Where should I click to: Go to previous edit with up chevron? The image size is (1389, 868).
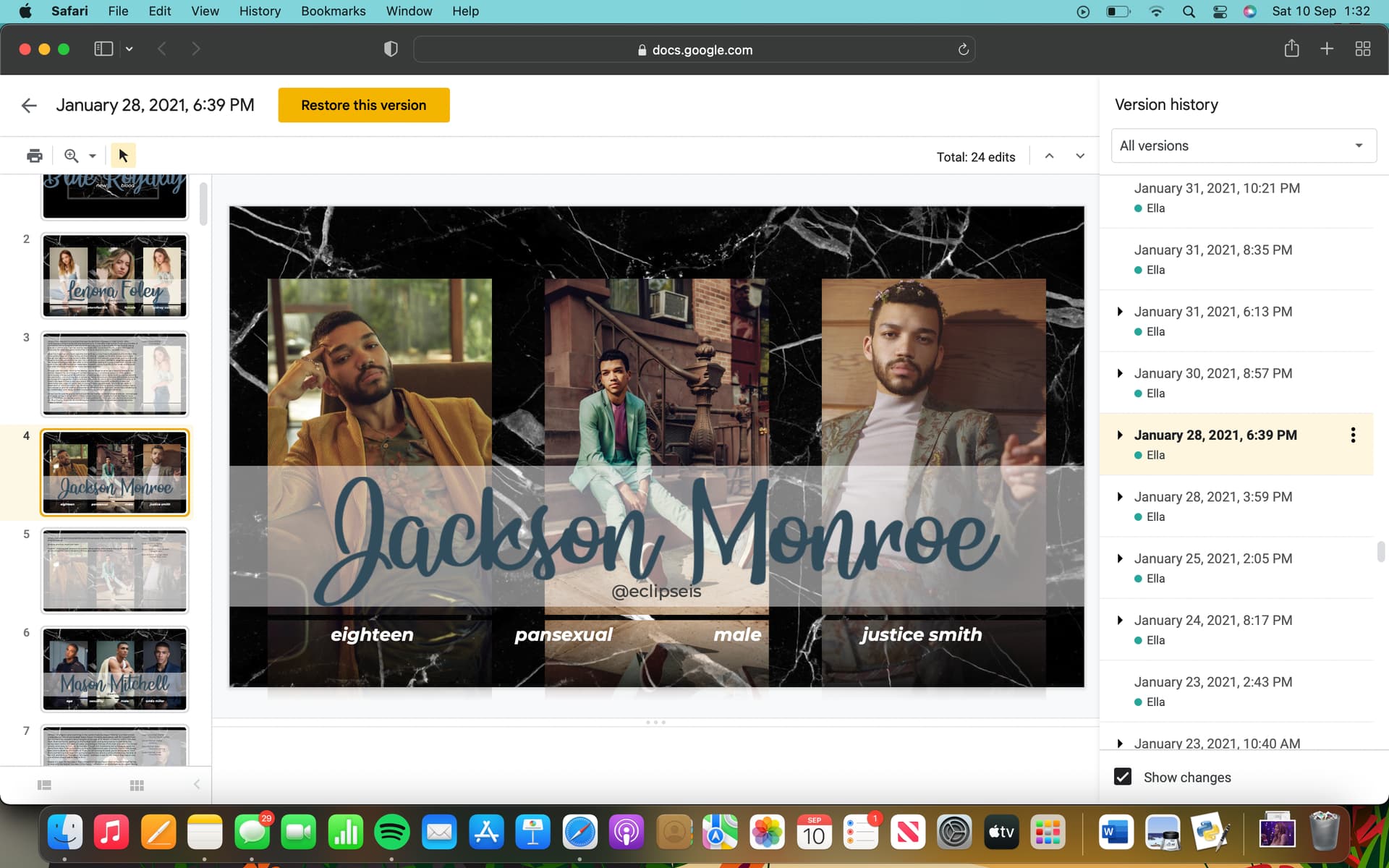pyautogui.click(x=1049, y=156)
